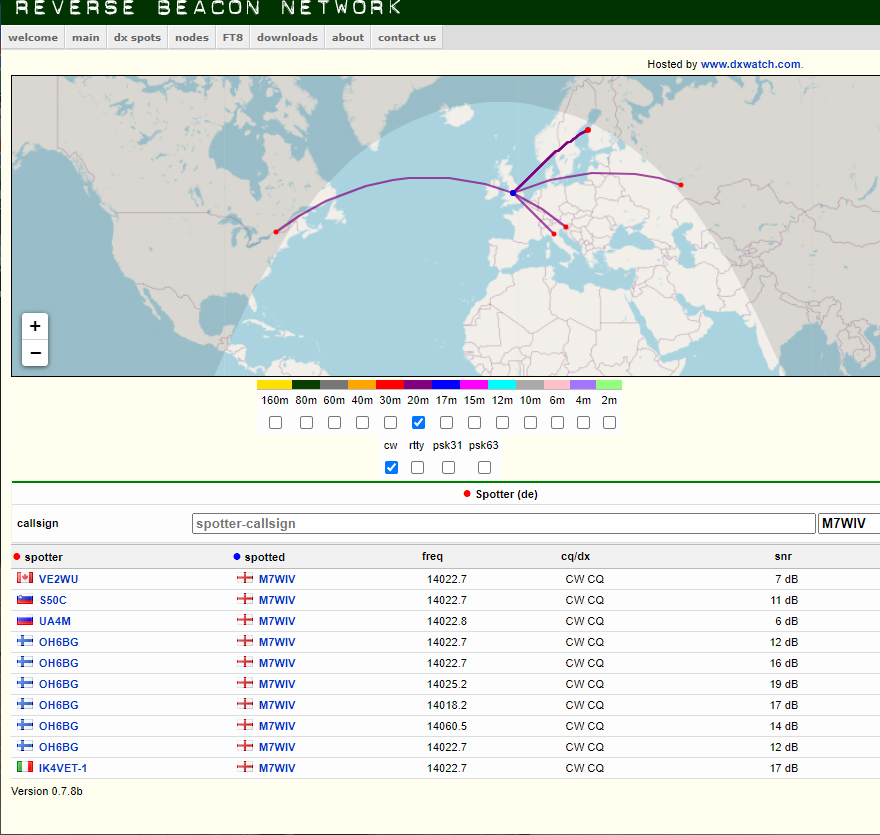Open the downloads tab
This screenshot has width=880, height=835.
coord(287,38)
